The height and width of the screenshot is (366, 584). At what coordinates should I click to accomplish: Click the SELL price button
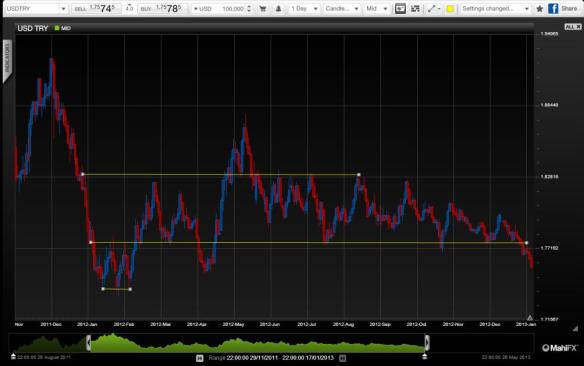96,9
